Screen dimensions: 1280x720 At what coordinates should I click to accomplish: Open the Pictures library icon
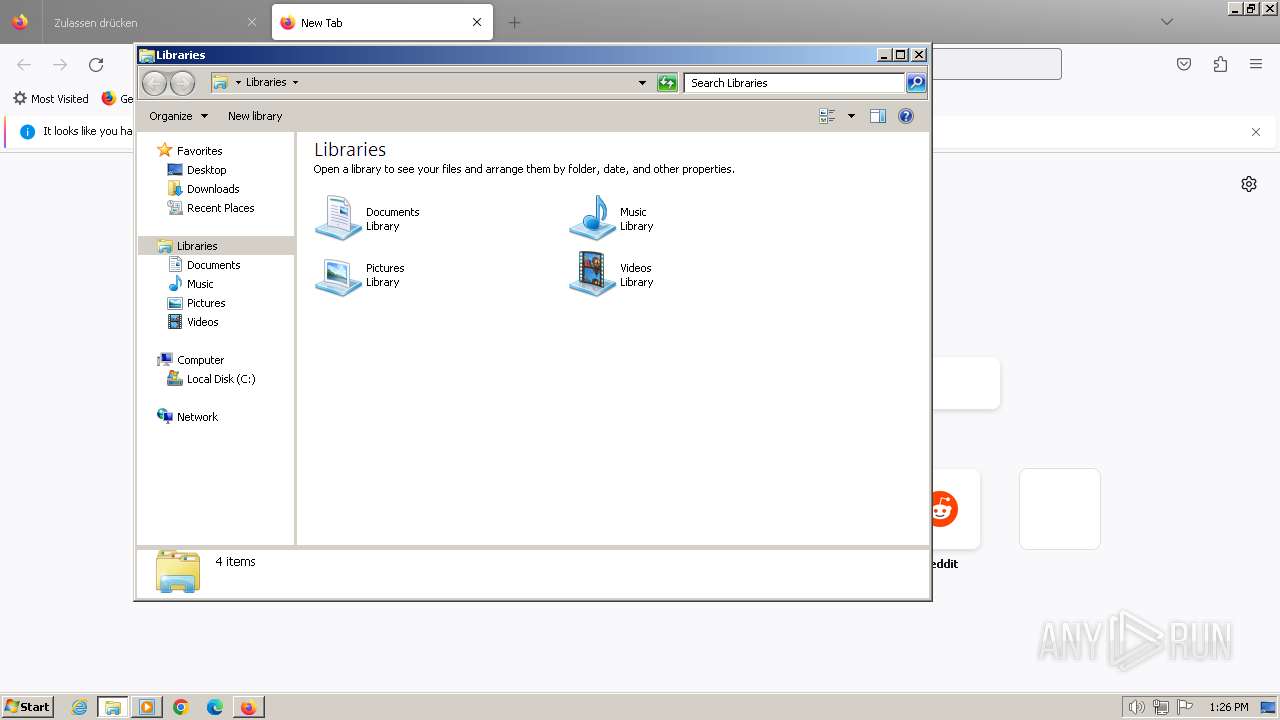click(338, 275)
